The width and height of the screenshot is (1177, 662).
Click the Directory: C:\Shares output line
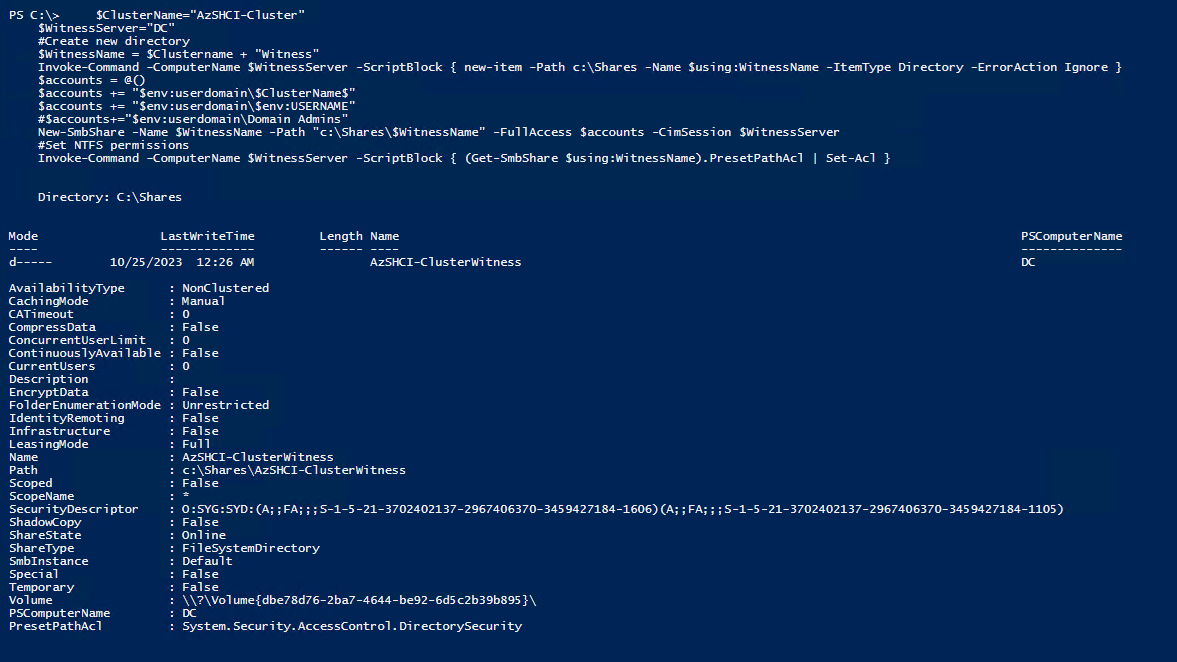(109, 197)
